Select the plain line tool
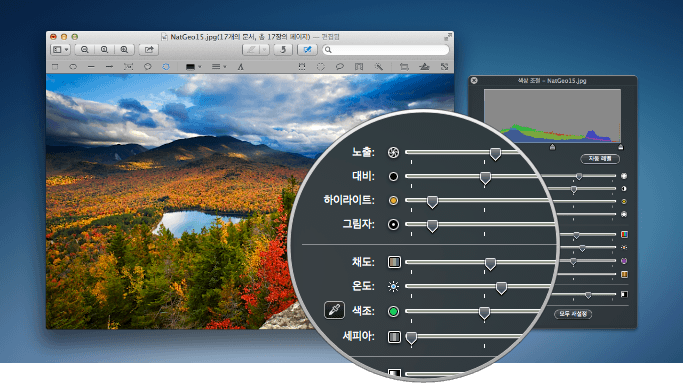This screenshot has width=683, height=384. tap(91, 67)
